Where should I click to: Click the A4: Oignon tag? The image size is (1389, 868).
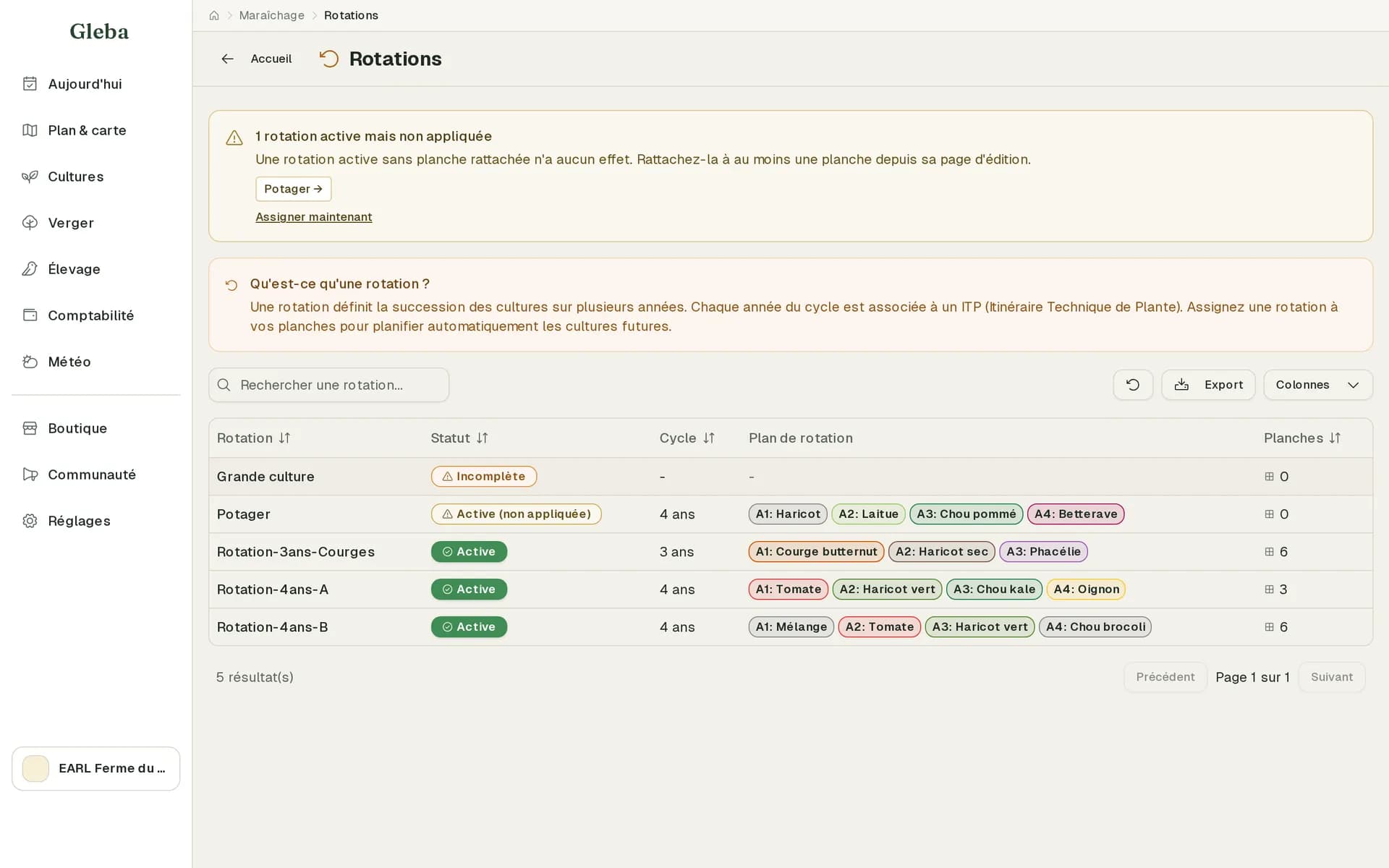pyautogui.click(x=1086, y=590)
